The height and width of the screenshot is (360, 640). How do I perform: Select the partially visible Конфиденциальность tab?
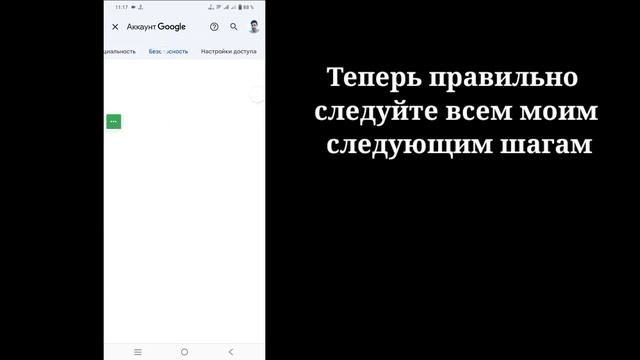[120, 51]
